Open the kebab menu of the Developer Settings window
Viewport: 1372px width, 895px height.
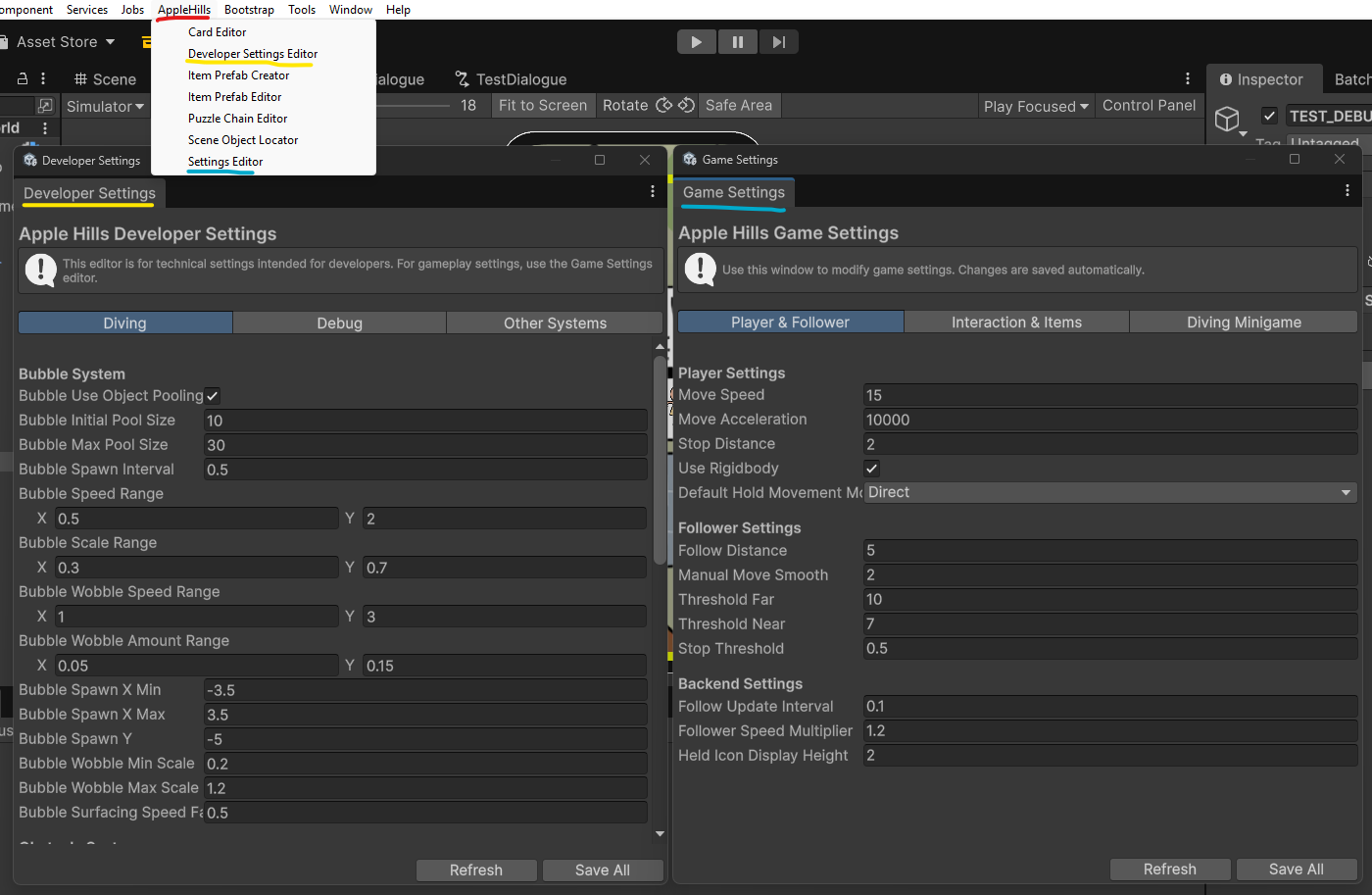(653, 192)
